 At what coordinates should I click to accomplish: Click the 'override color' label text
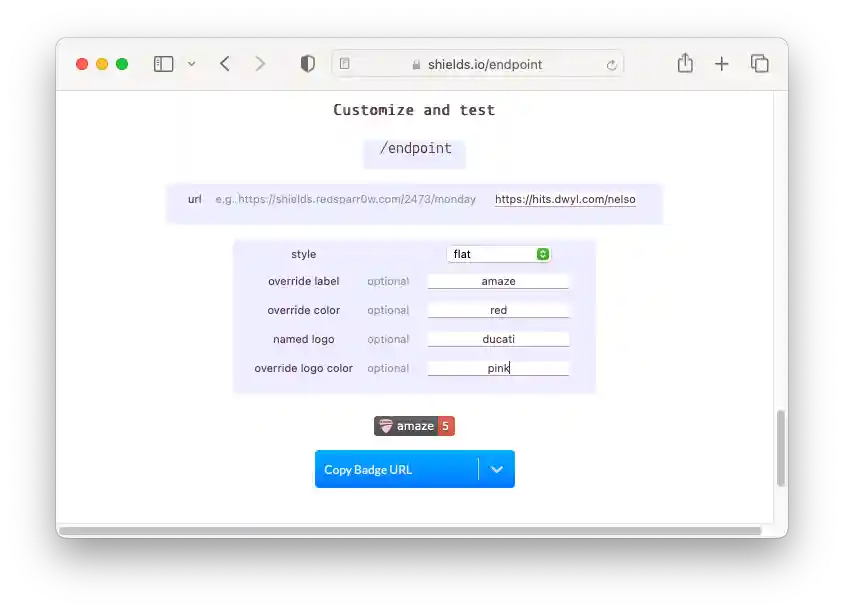(x=304, y=310)
